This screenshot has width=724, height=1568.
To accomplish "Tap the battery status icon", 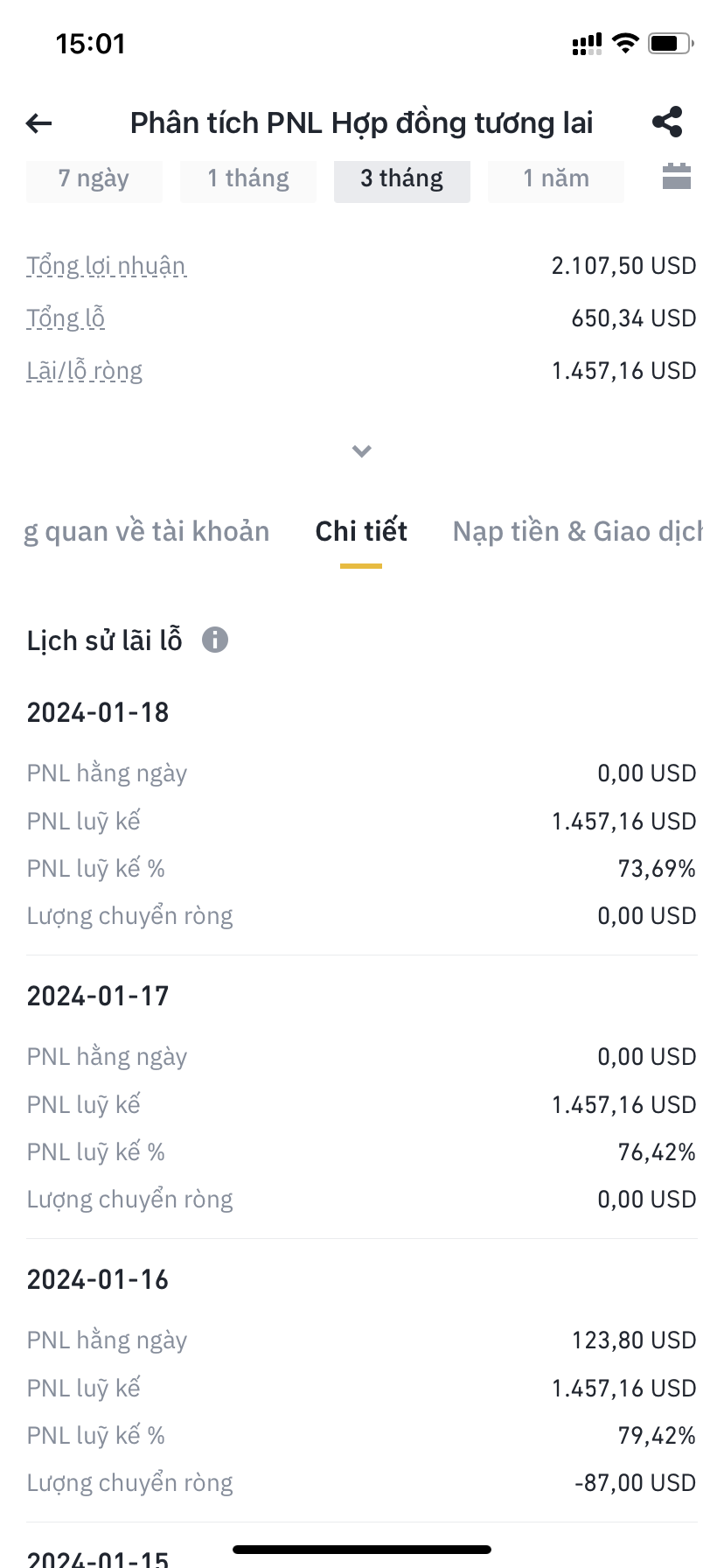I will point(670,43).
